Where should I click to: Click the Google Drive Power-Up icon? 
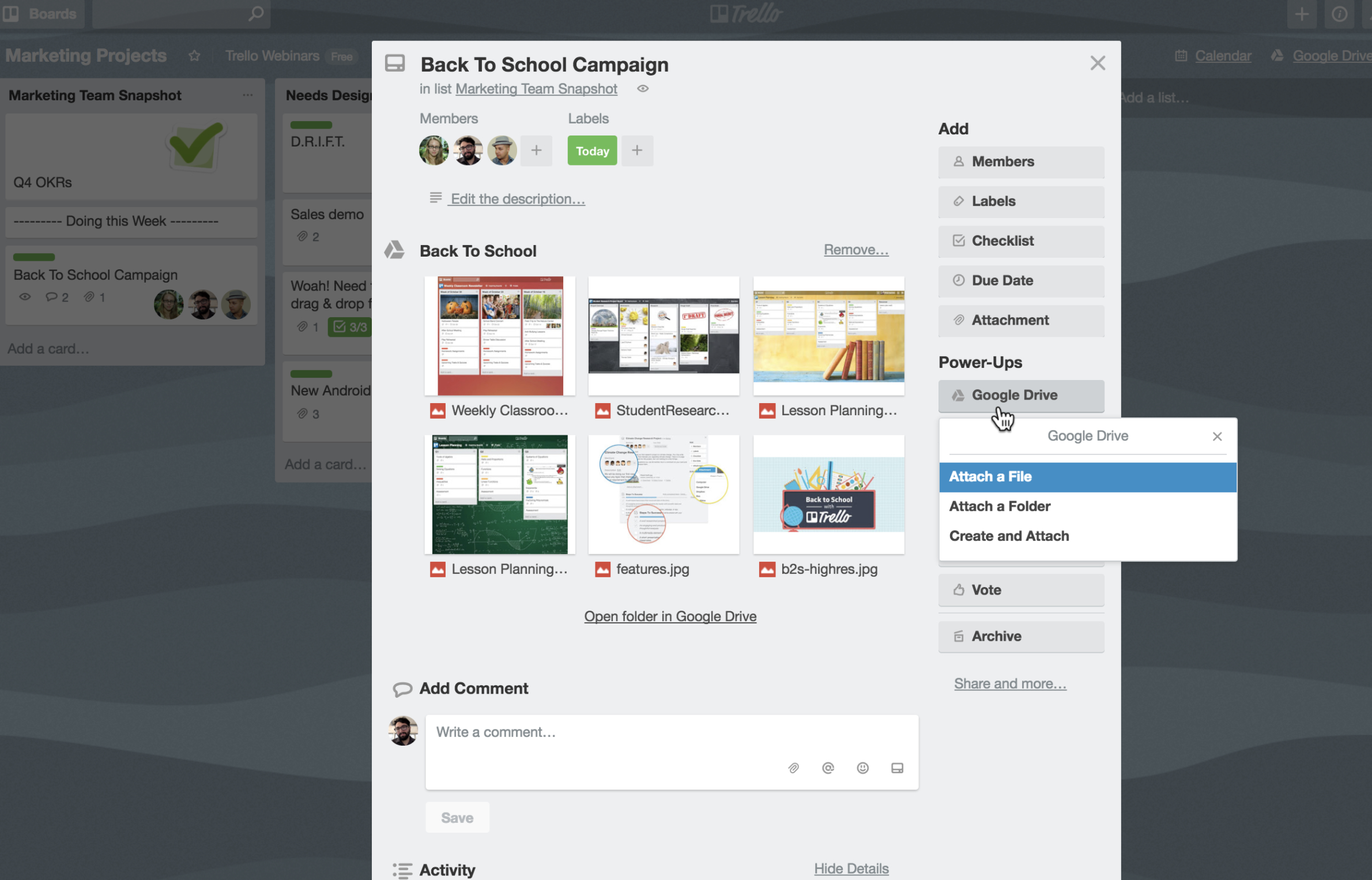(956, 394)
